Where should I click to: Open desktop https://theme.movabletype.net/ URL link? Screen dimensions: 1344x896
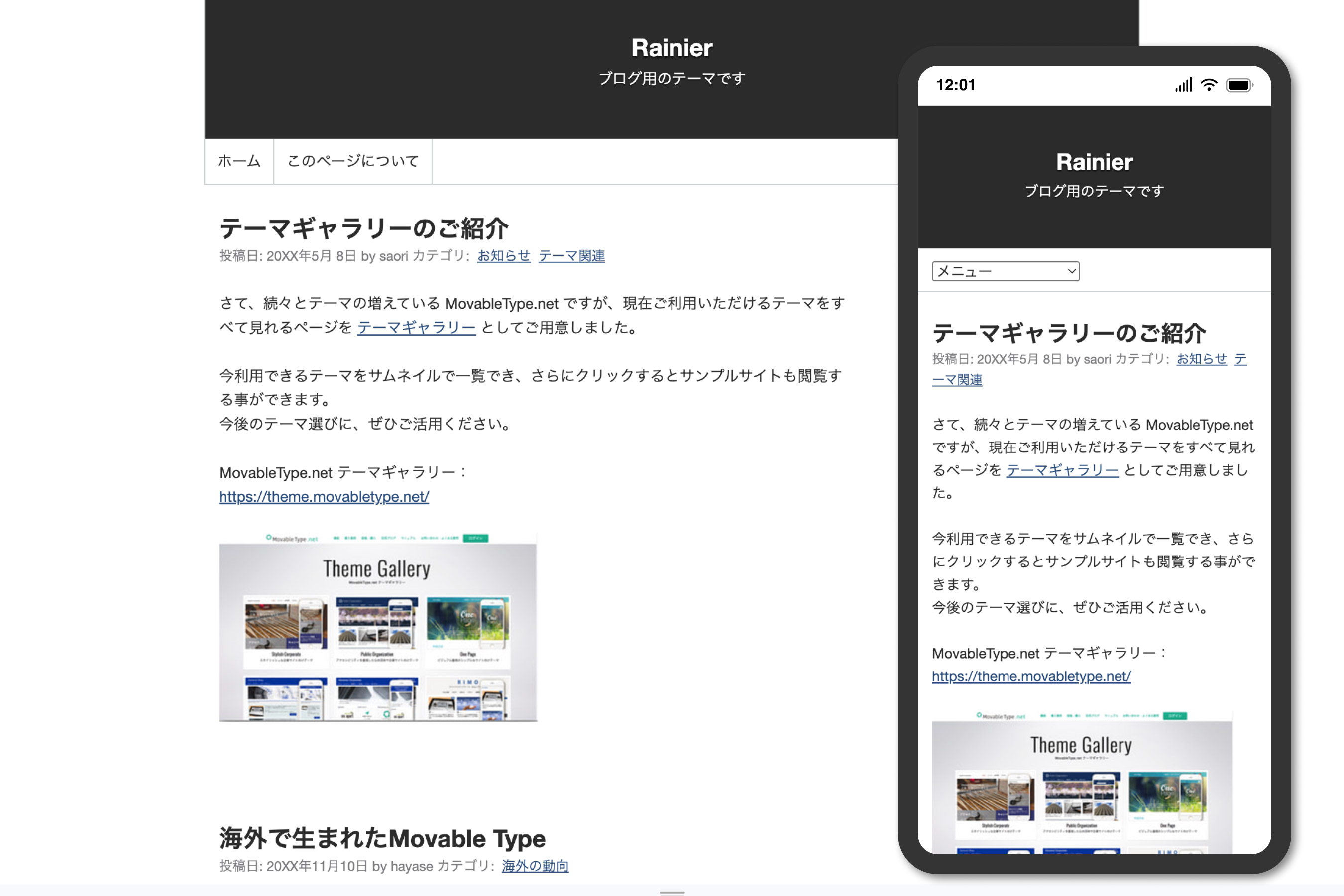click(324, 497)
